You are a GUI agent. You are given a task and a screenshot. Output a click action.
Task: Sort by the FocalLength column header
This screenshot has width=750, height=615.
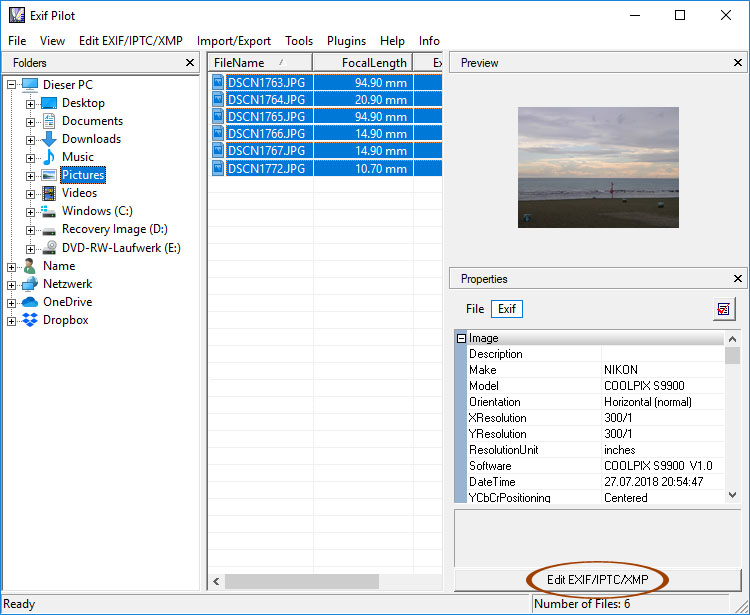click(x=363, y=63)
